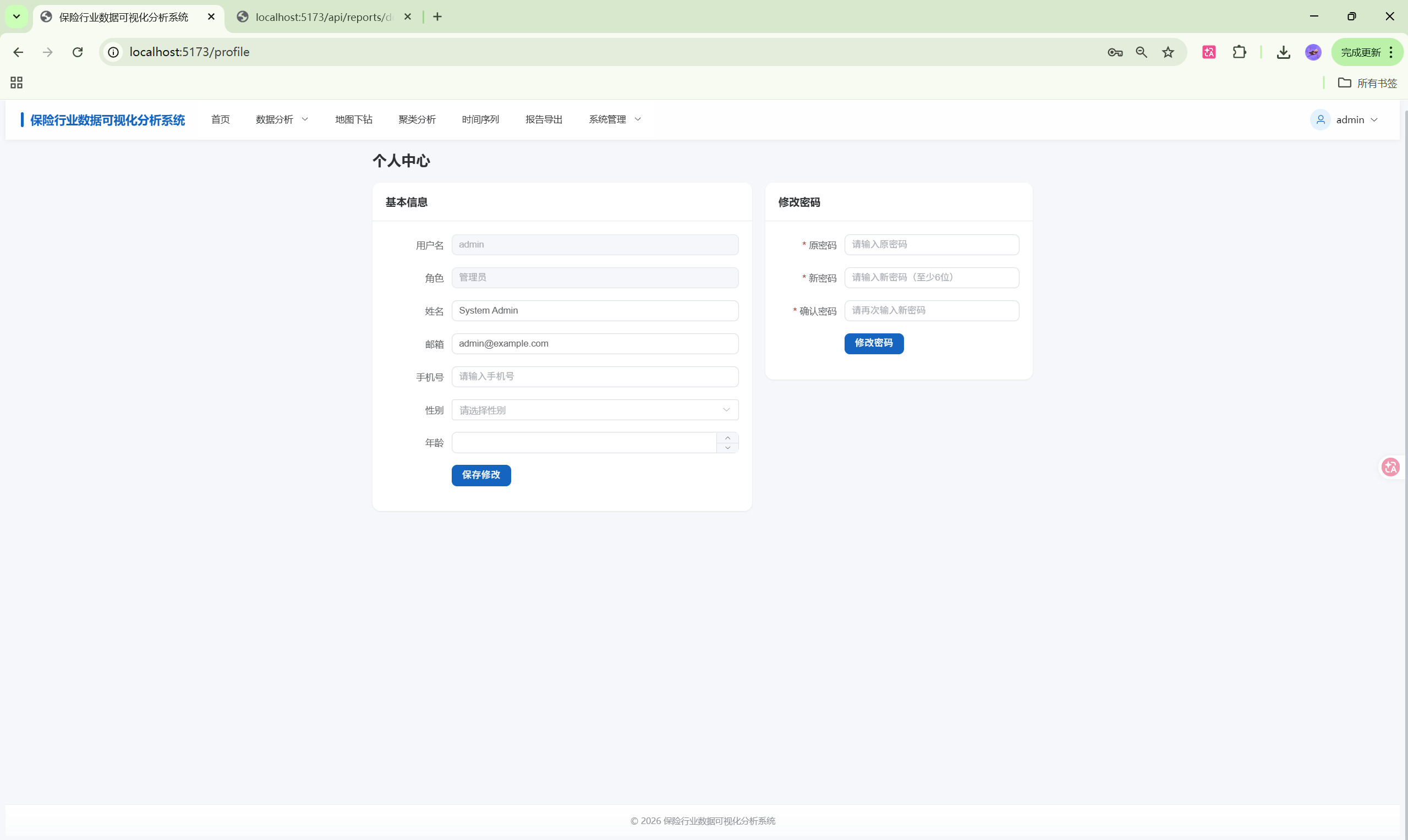Increase age with the up stepper arrow
Viewport: 1408px width, 840px height.
[727, 437]
